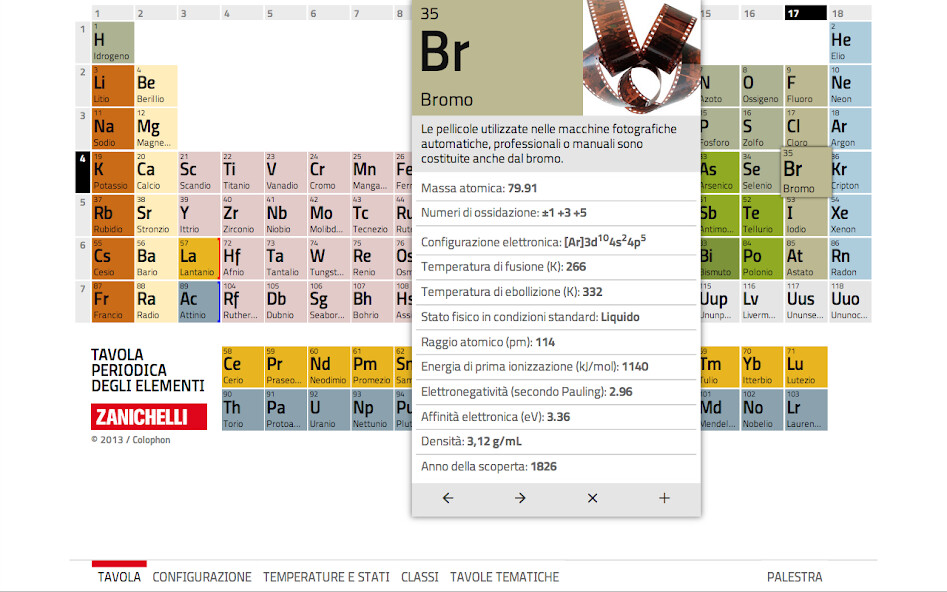Click the Zanichelli logo
The height and width of the screenshot is (592, 947).
[148, 416]
